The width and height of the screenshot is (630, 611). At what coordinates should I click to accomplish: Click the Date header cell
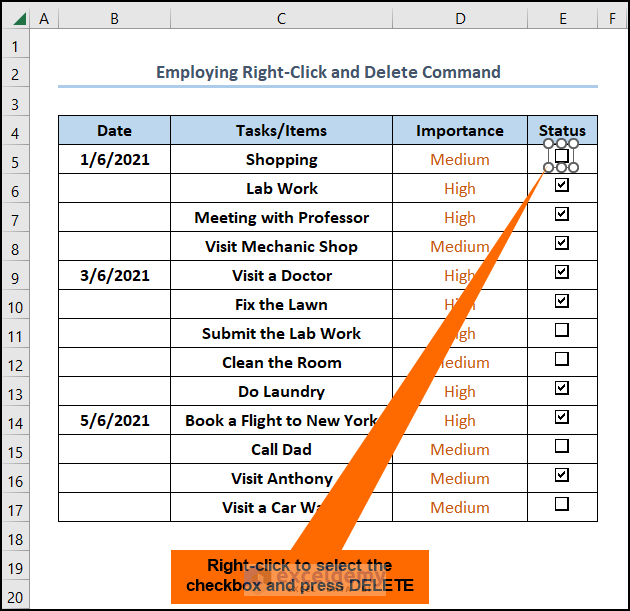coord(114,131)
